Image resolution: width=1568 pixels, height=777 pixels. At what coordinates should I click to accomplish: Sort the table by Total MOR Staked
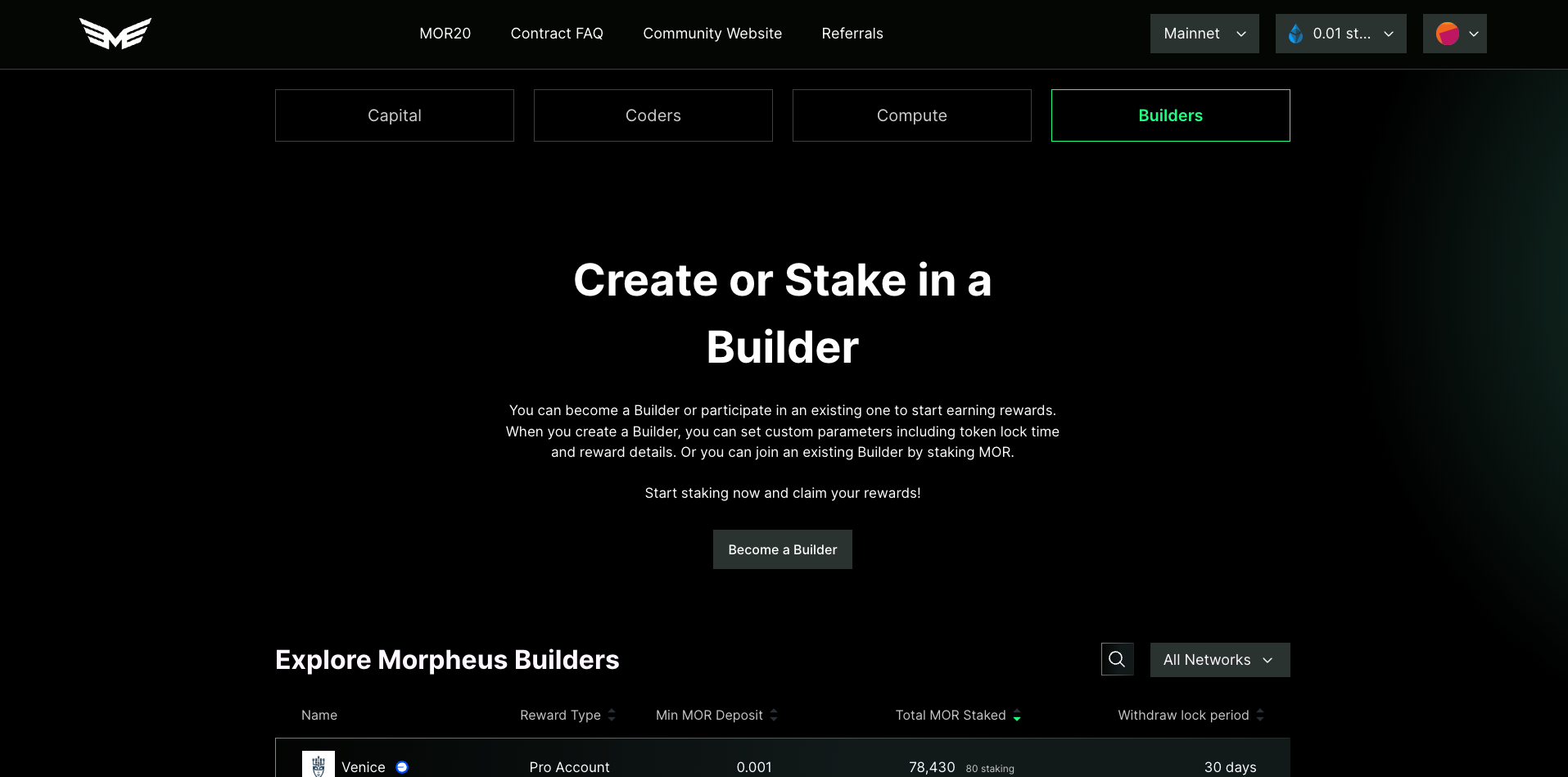(958, 715)
